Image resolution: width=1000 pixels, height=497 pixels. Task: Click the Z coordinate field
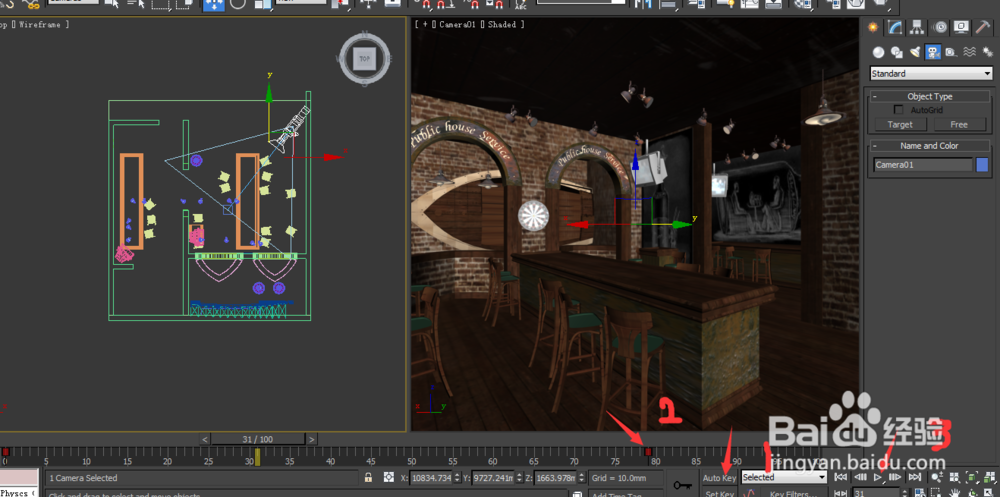(x=554, y=478)
